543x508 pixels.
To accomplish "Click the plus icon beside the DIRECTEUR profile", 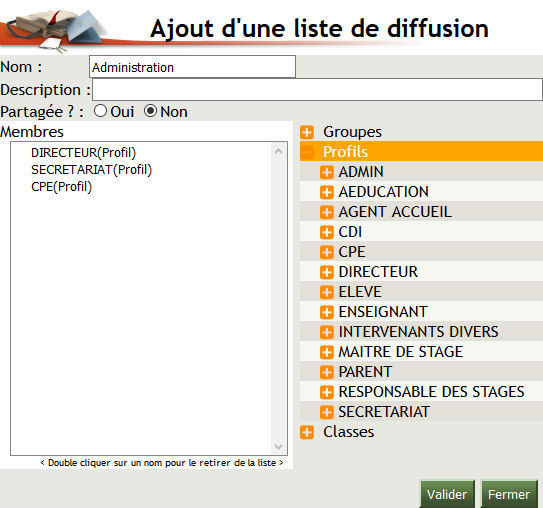I will point(327,272).
